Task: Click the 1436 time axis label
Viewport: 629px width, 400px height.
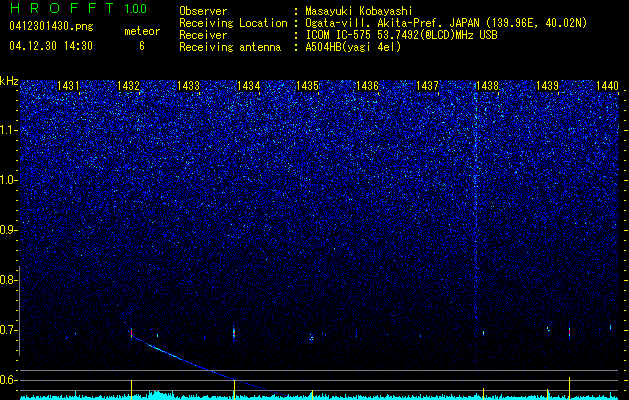Action: coord(367,85)
